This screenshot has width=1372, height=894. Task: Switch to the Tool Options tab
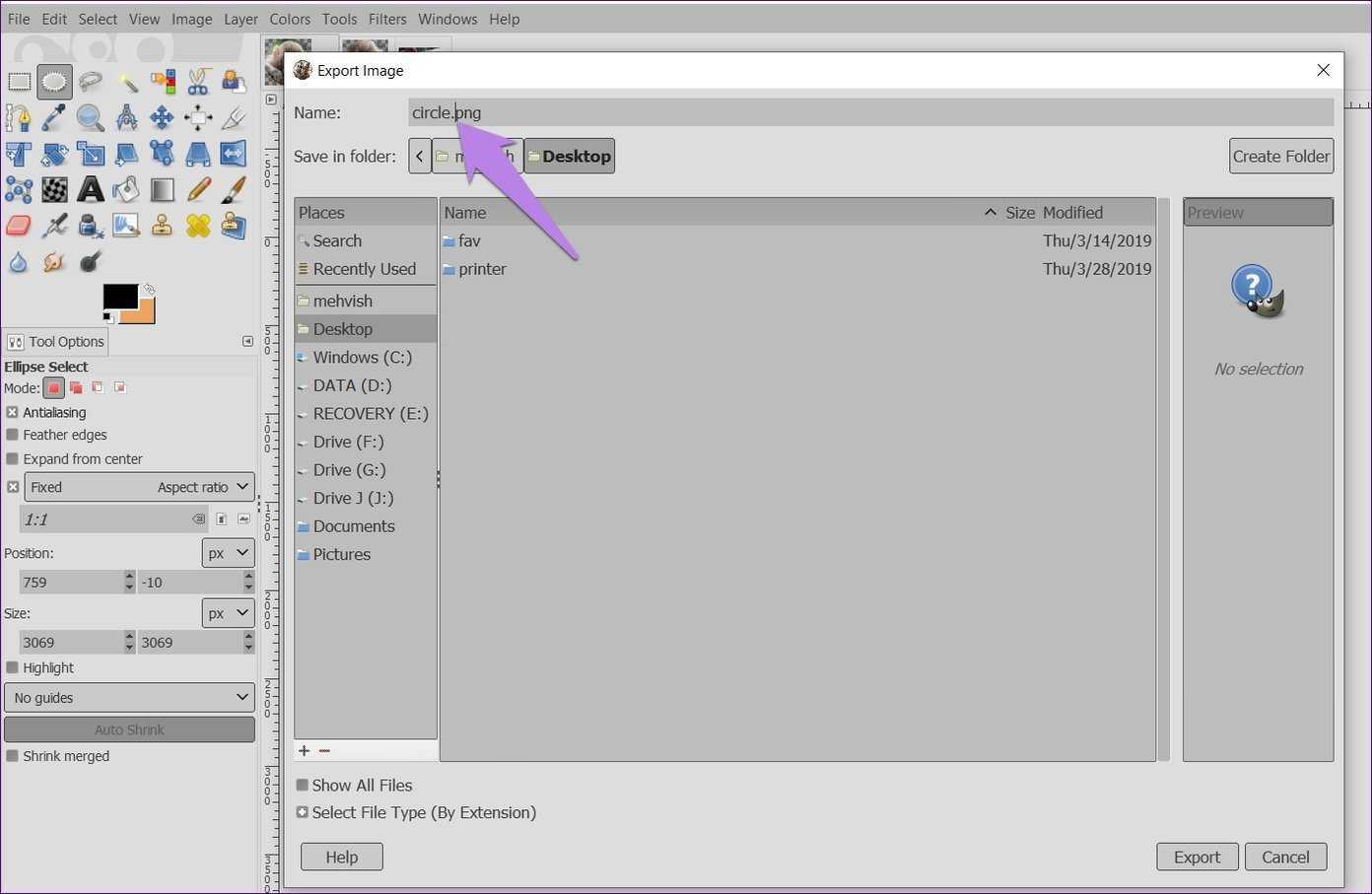[56, 342]
